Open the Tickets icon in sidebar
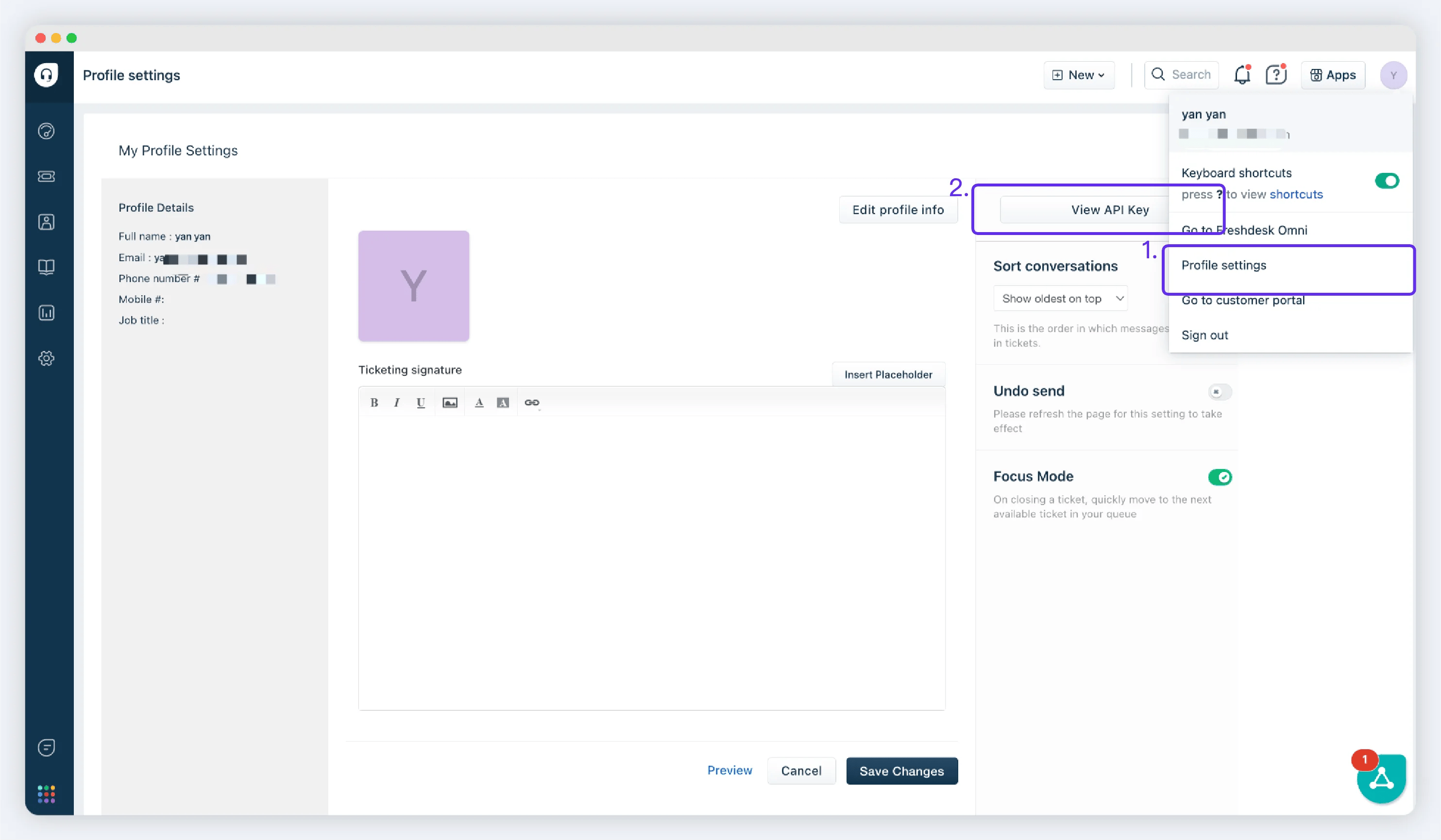Viewport: 1441px width, 840px height. pos(46,176)
